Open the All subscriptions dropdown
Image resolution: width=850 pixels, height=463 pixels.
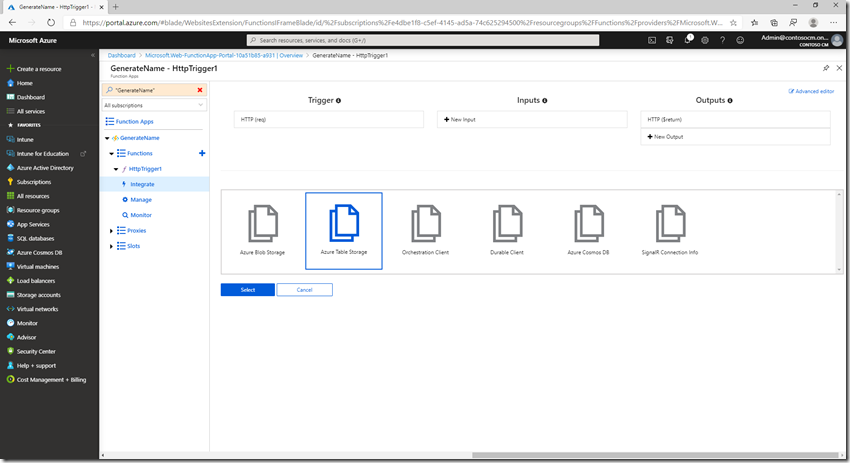[154, 105]
